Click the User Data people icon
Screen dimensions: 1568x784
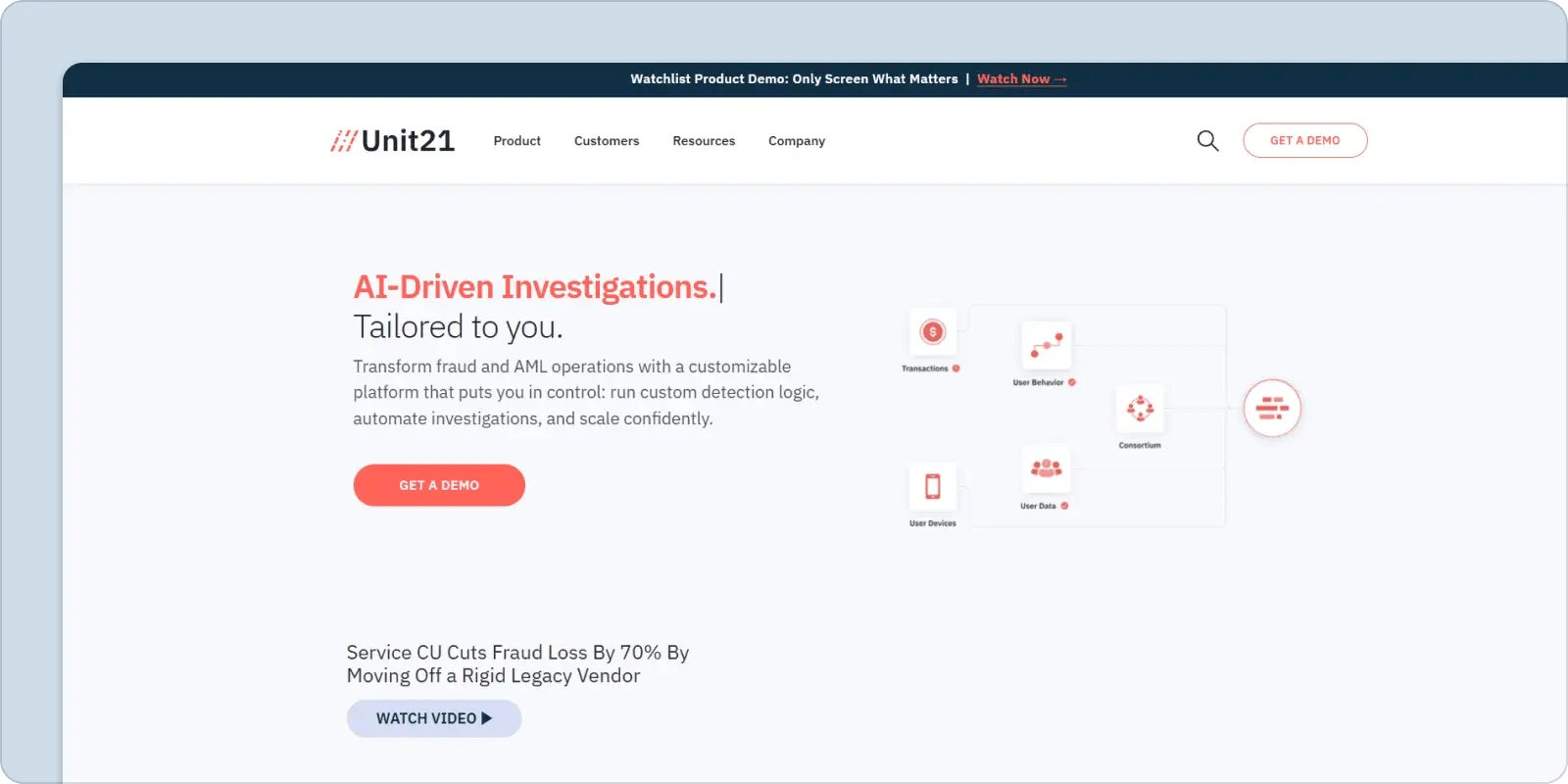[1046, 469]
